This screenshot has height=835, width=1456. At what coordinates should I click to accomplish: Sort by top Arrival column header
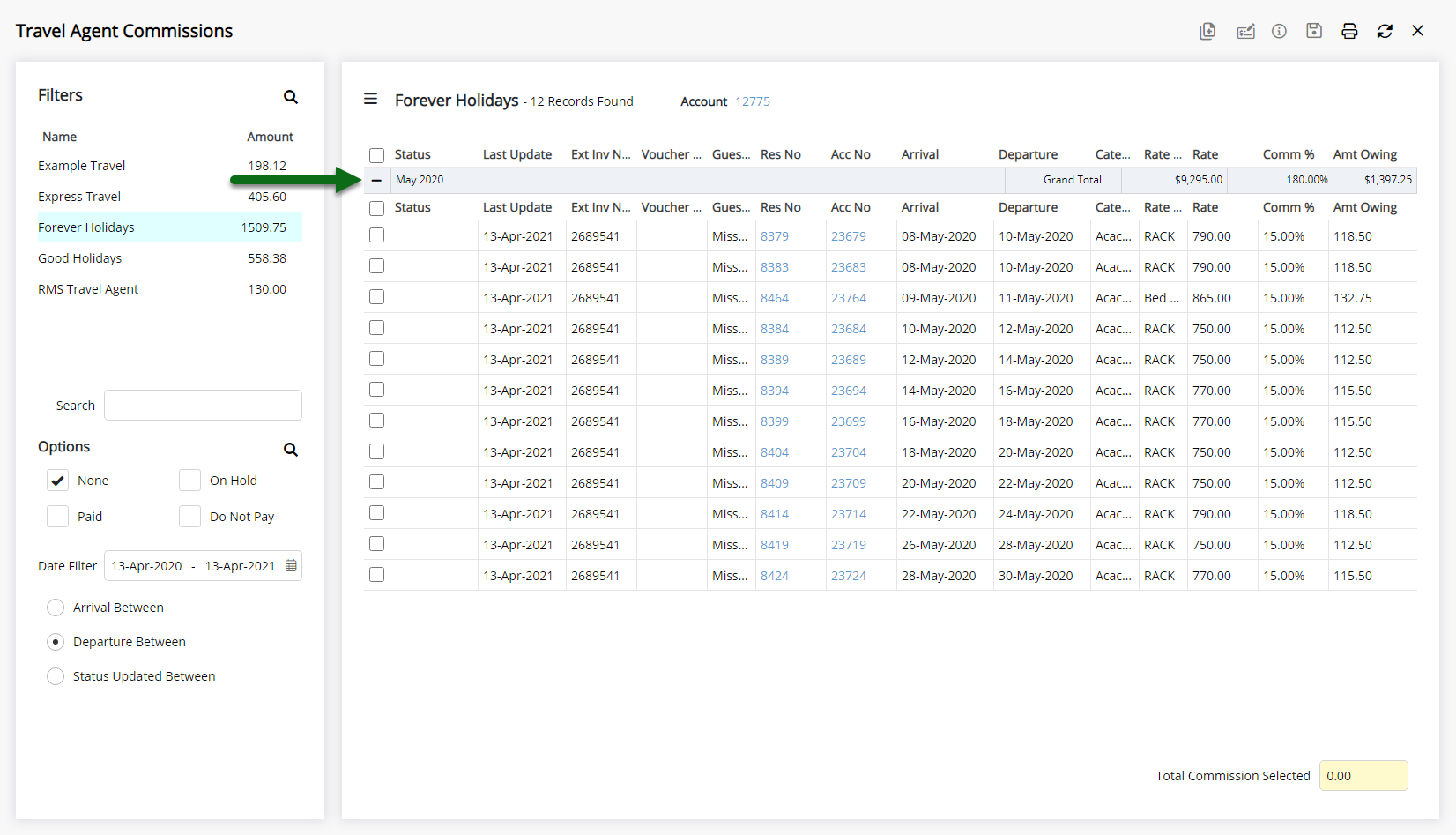(x=920, y=154)
